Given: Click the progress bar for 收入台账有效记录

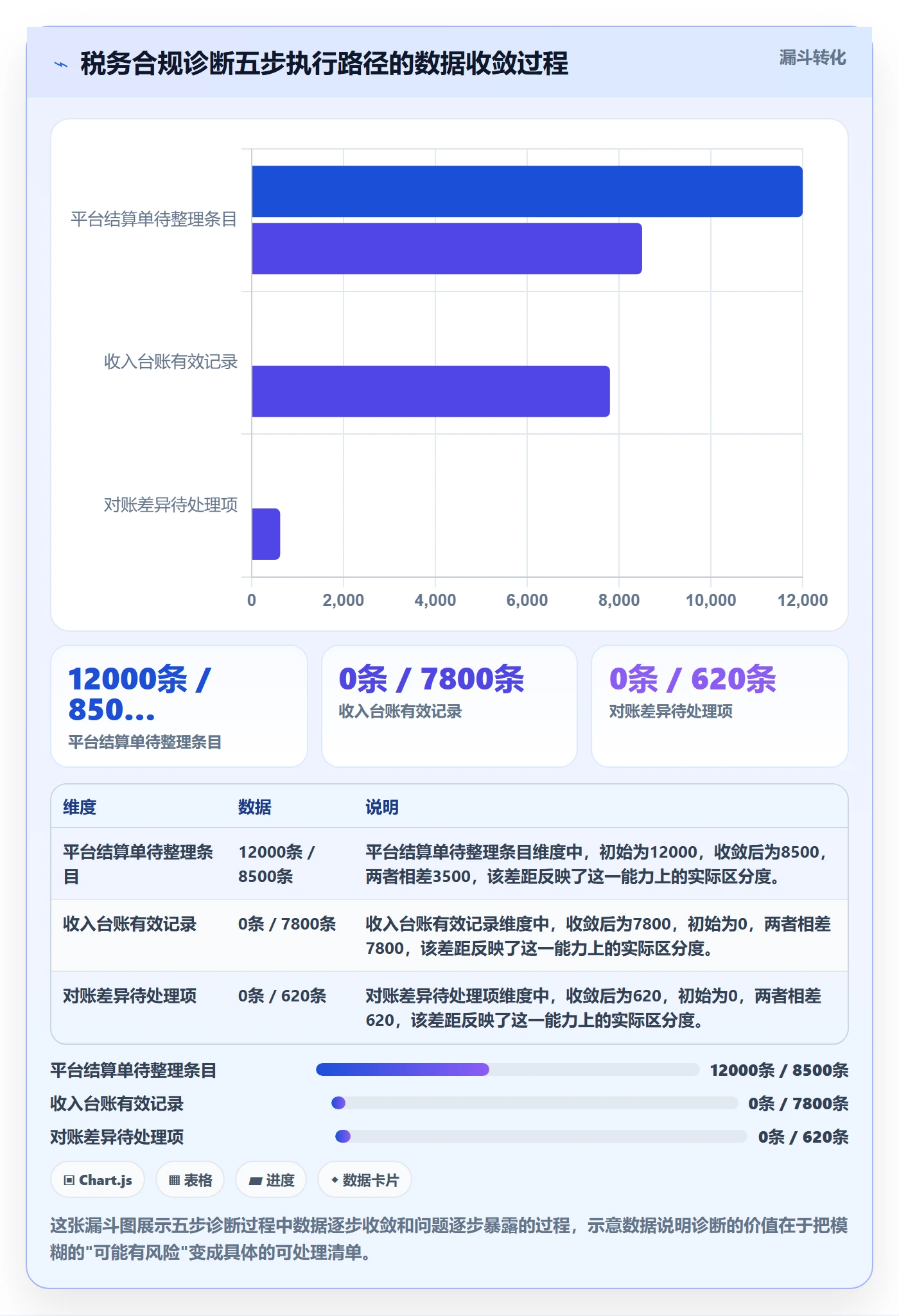Looking at the screenshot, I should point(534,1103).
